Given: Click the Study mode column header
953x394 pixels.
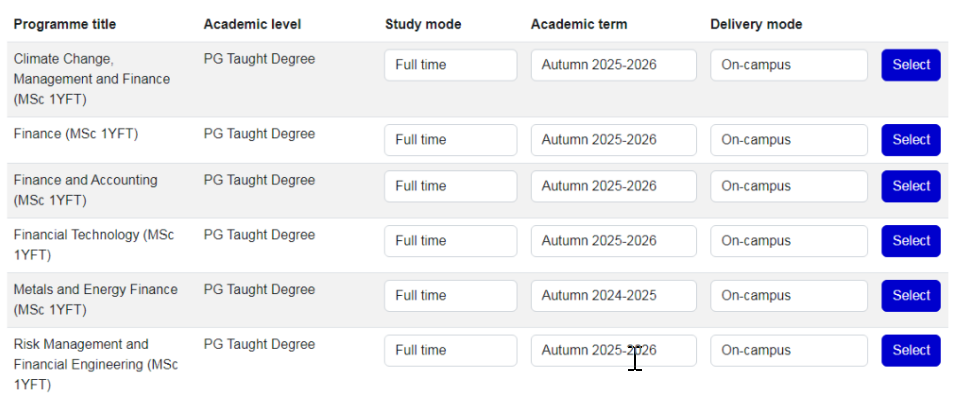Looking at the screenshot, I should (423, 24).
